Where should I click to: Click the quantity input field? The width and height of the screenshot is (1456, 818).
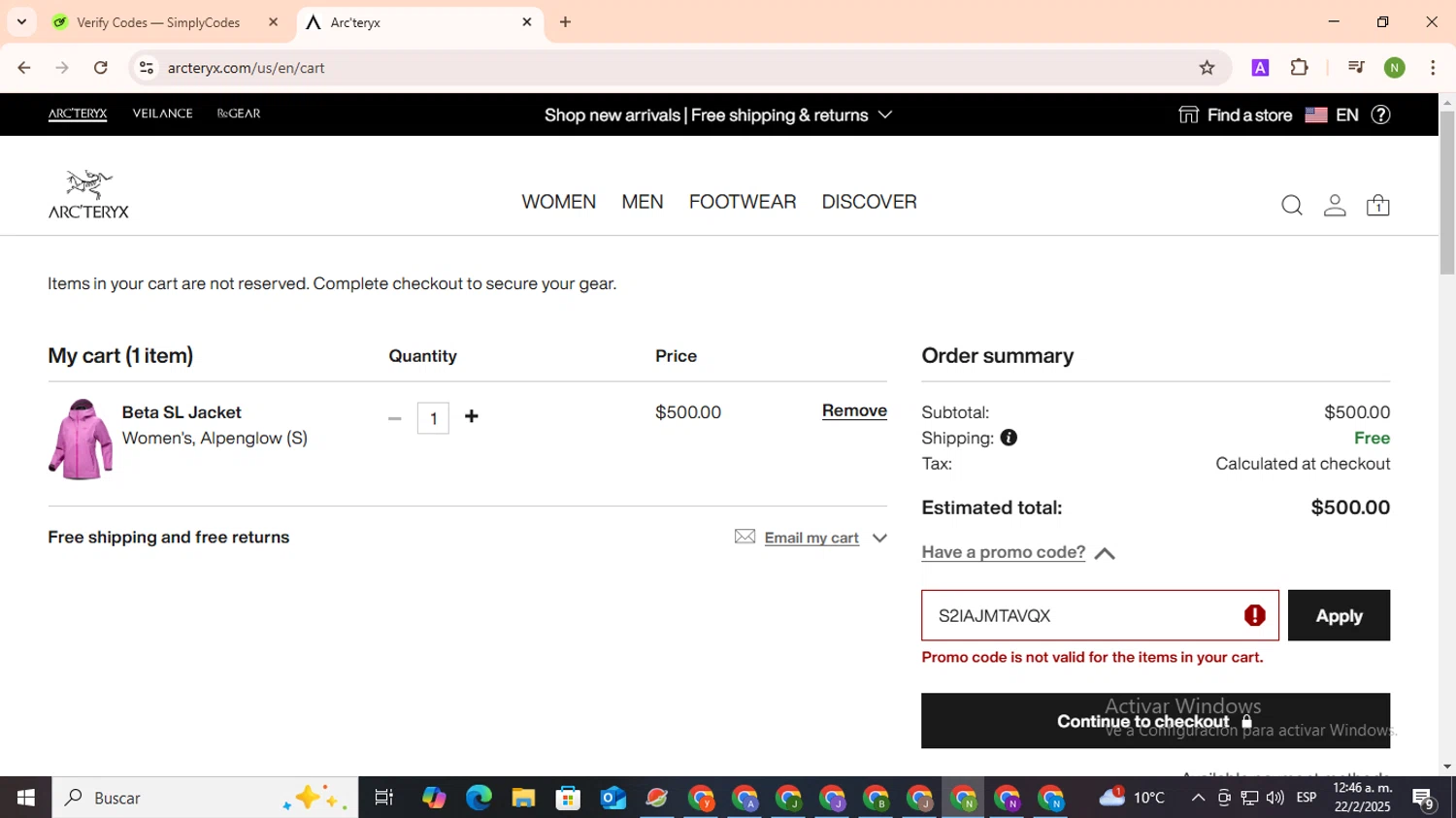point(433,418)
